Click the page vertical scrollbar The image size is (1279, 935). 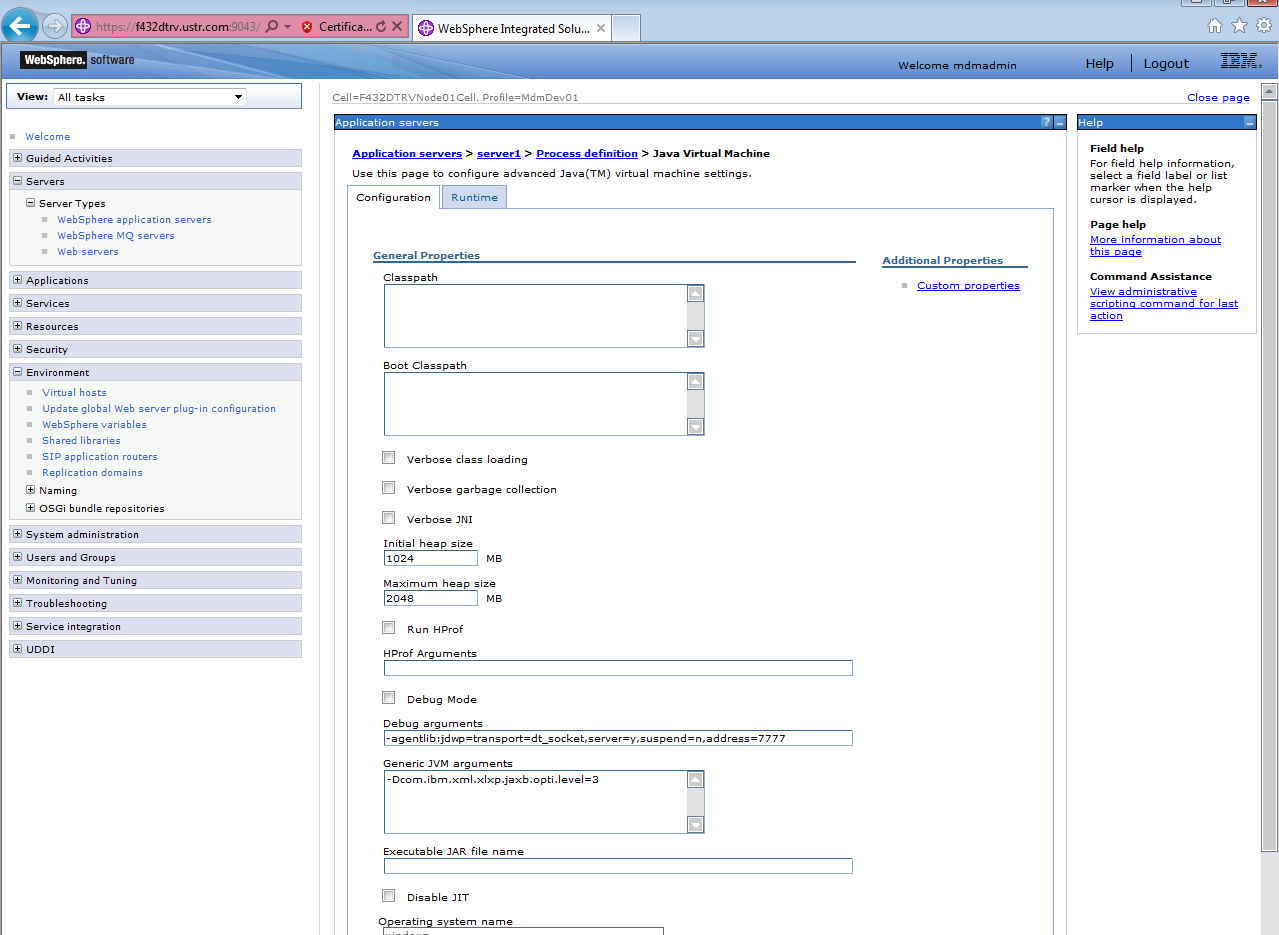[x=1269, y=475]
